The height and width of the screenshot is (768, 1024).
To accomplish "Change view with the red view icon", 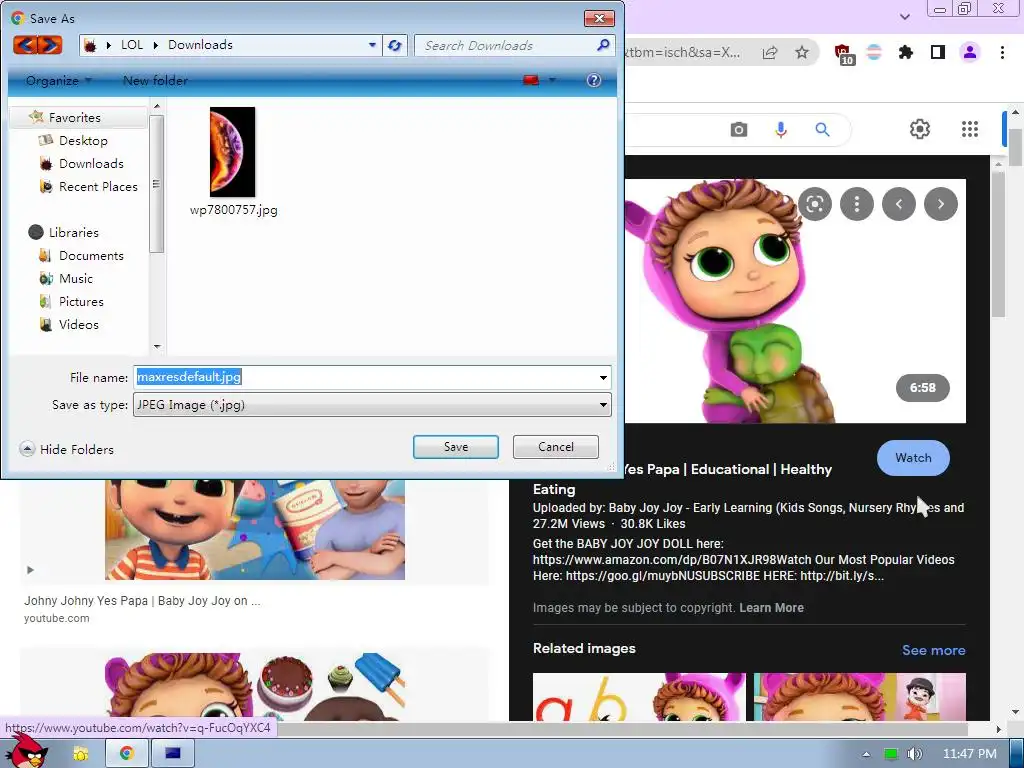I will coord(530,80).
